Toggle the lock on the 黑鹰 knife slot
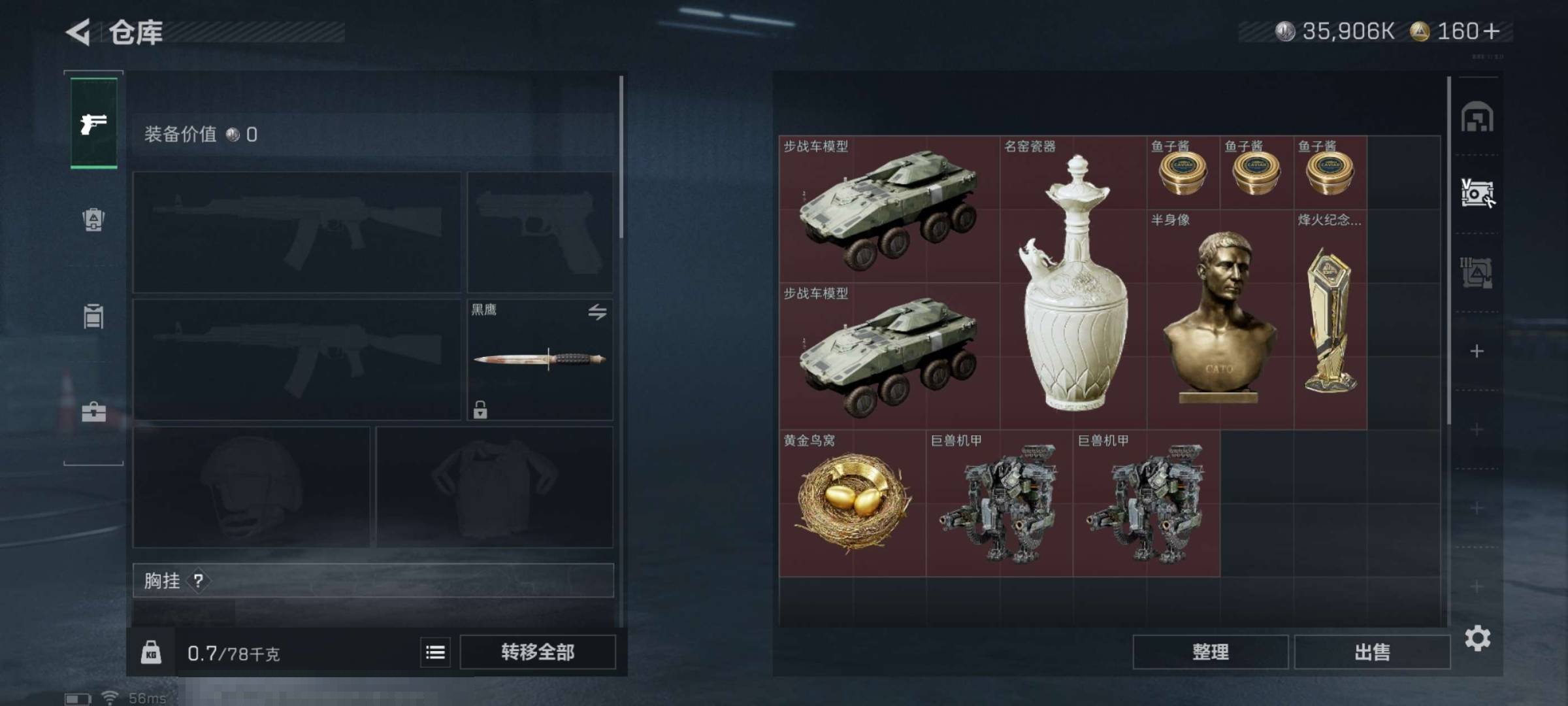This screenshot has height=706, width=1568. pyautogui.click(x=480, y=410)
